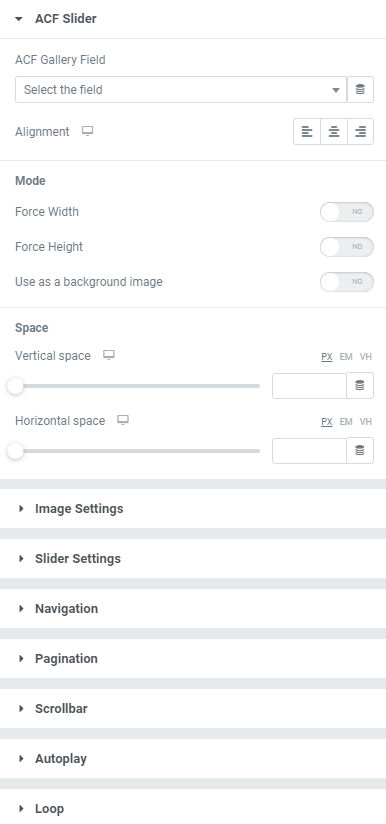Set alignment to center
The width and height of the screenshot is (386, 824).
coord(333,131)
